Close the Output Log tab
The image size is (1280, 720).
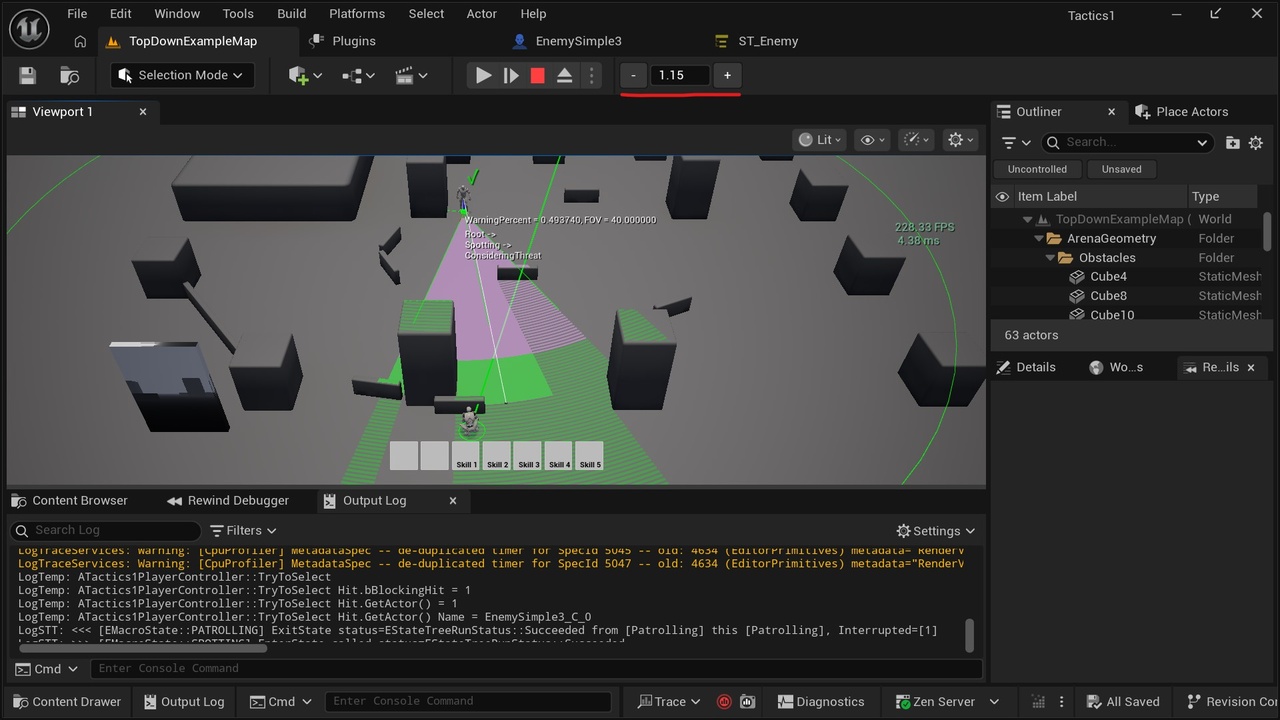tap(453, 501)
